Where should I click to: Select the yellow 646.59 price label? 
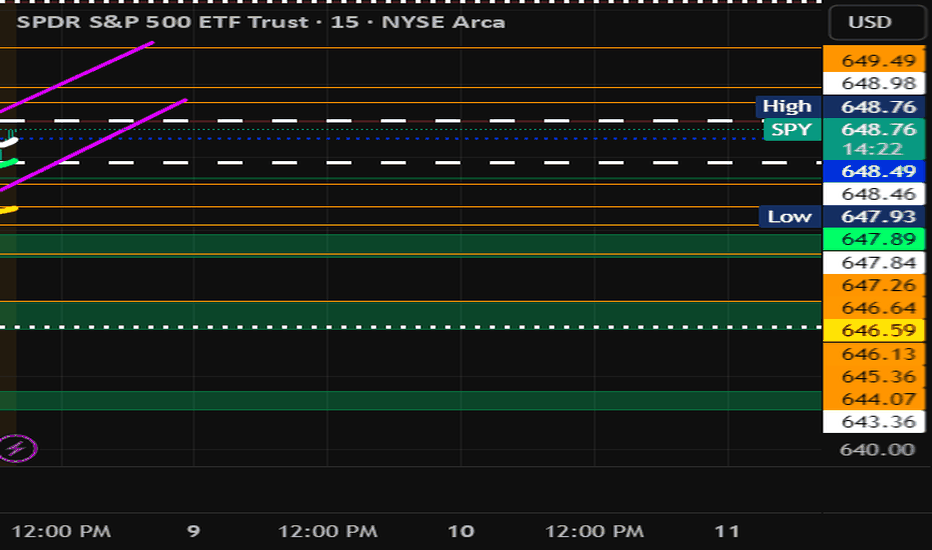(874, 330)
